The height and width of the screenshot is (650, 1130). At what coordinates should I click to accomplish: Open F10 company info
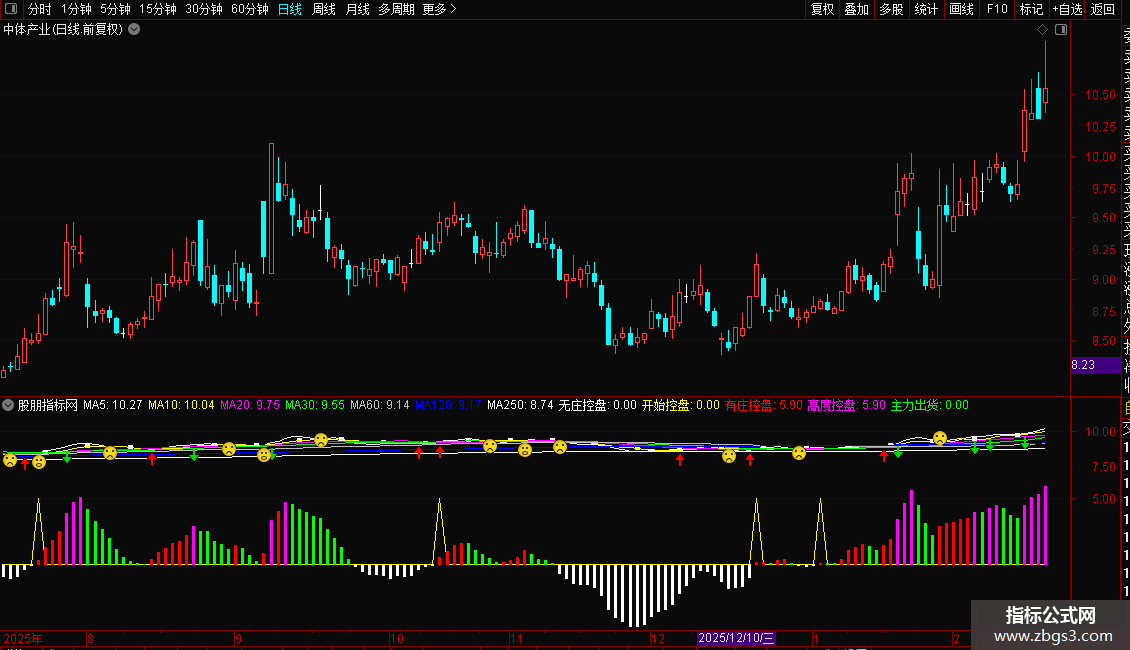pos(997,9)
